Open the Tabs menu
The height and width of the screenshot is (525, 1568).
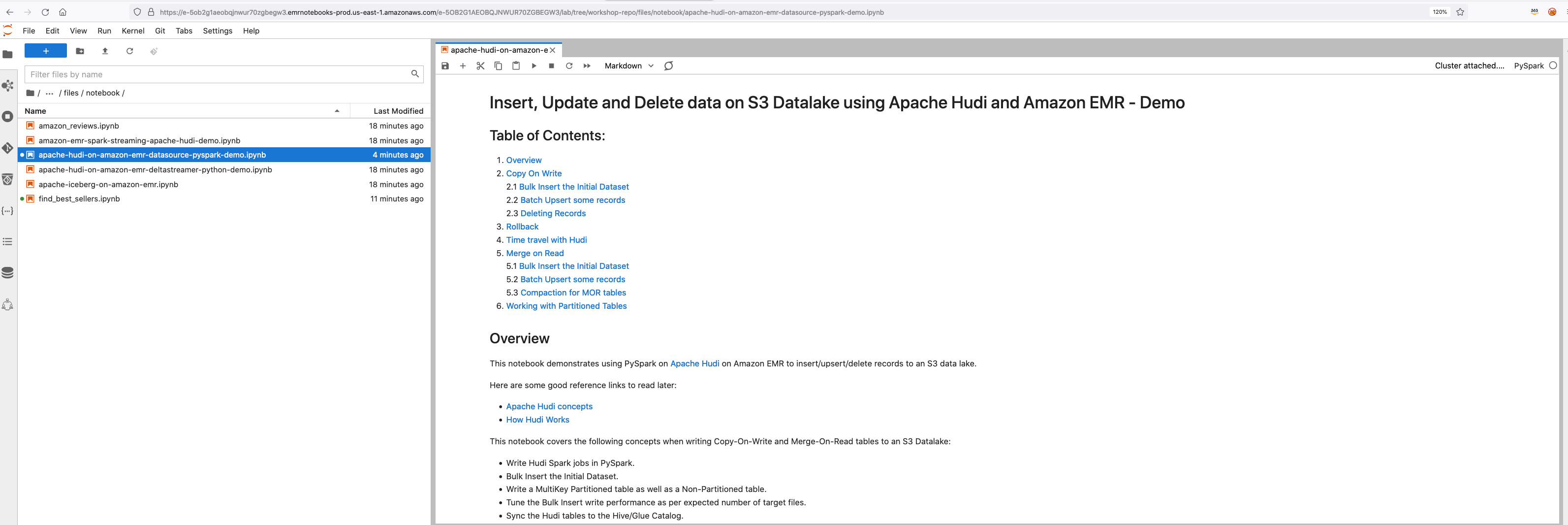click(184, 31)
